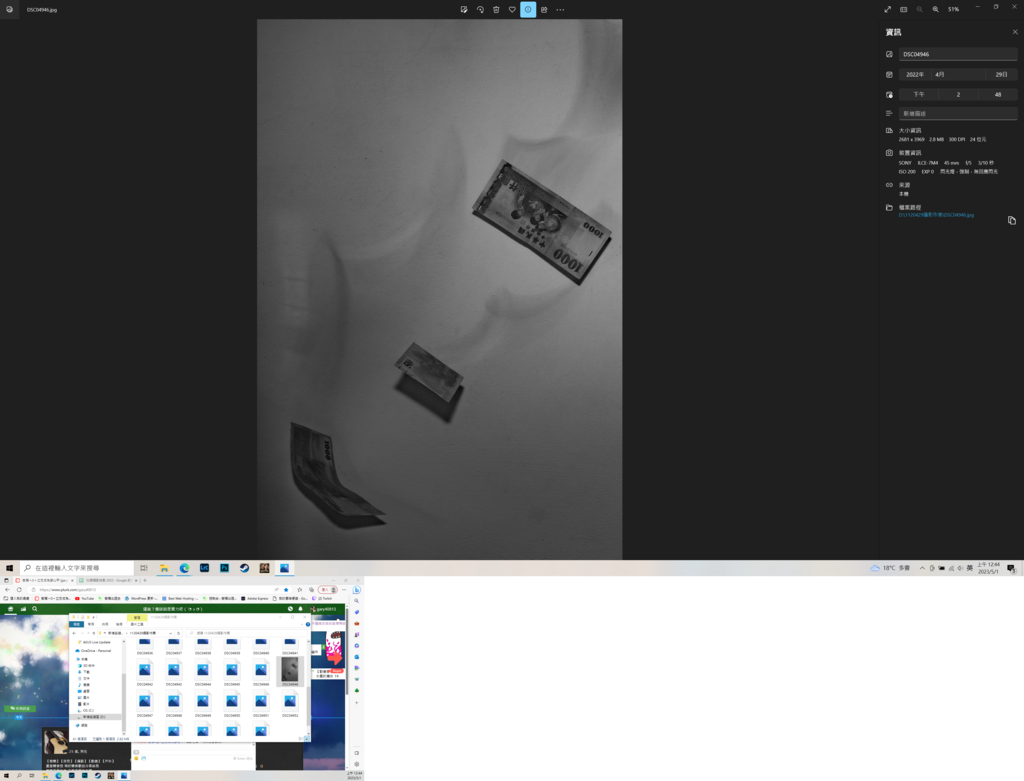Delete the photo using the trash icon
Screen dimensions: 1024x781
[x=496, y=10]
